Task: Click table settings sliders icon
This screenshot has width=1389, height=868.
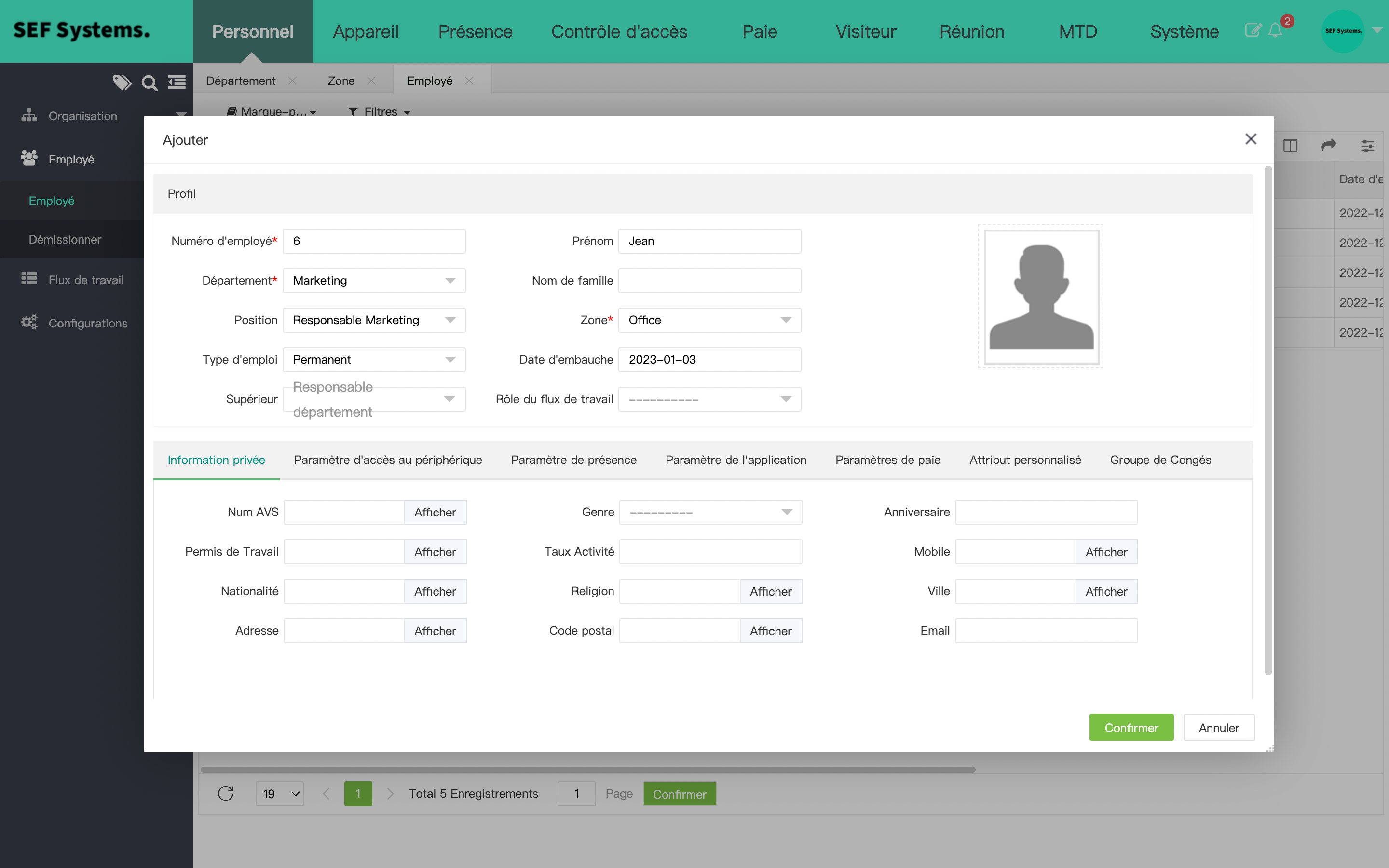Action: point(1367,146)
